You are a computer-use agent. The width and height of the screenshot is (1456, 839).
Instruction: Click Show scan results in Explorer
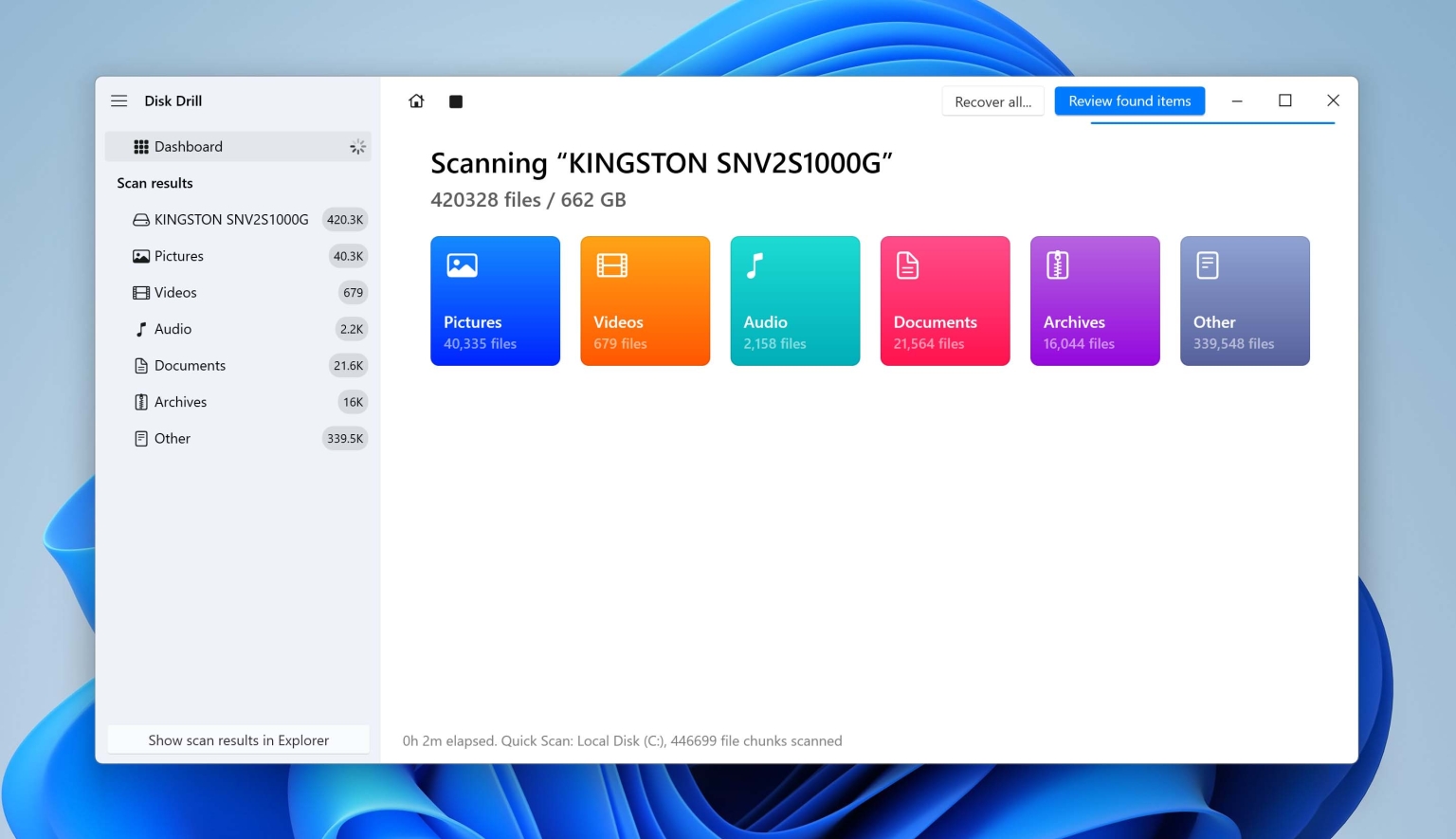(x=239, y=740)
